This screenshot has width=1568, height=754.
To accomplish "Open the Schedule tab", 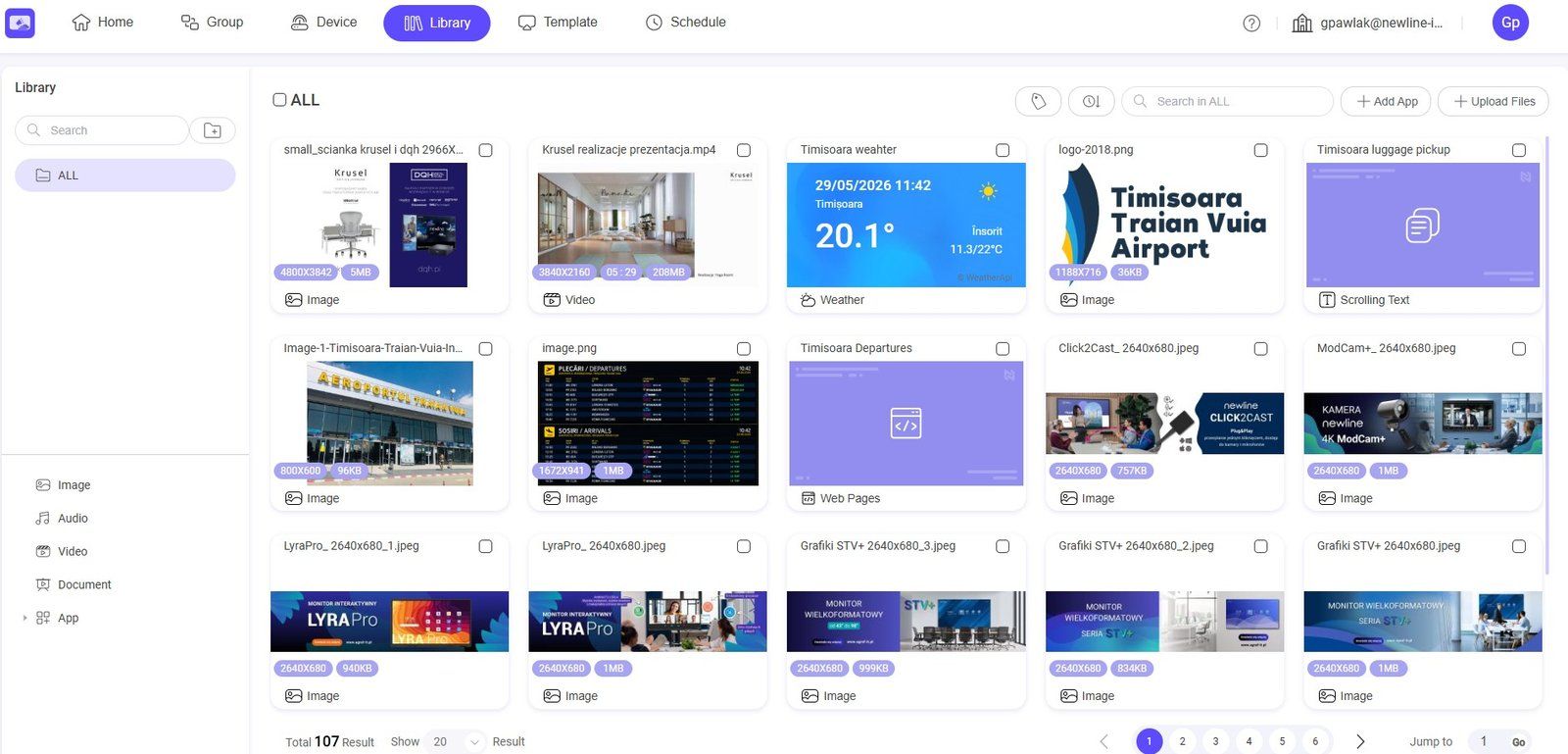I will (686, 23).
